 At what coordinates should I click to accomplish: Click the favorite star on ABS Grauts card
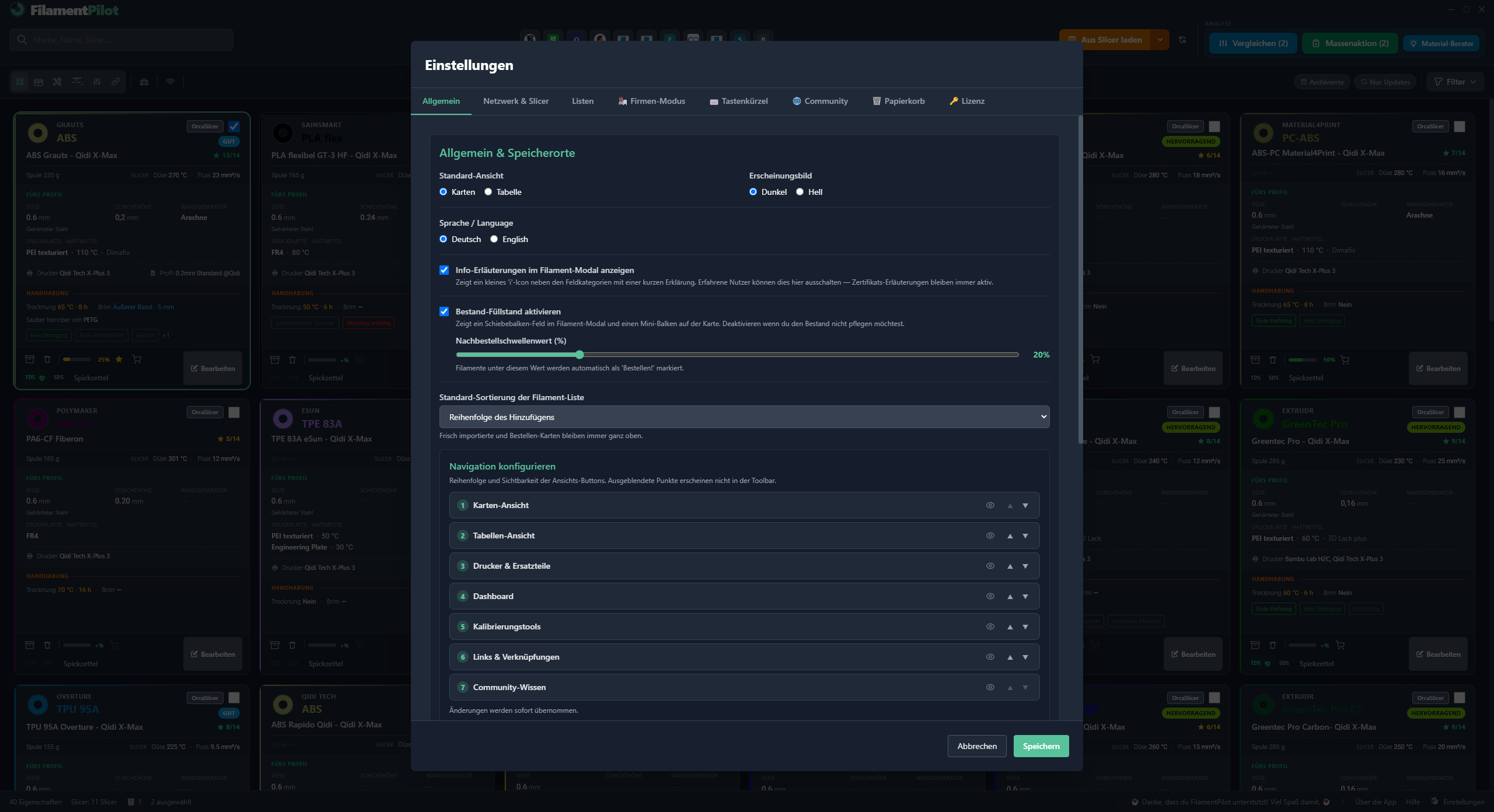[x=119, y=359]
